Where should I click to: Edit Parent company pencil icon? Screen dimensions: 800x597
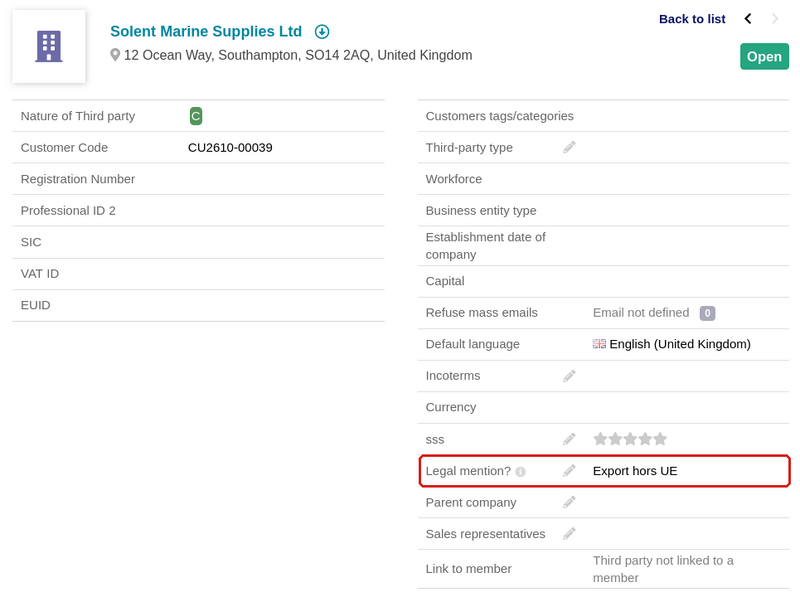pyautogui.click(x=569, y=503)
